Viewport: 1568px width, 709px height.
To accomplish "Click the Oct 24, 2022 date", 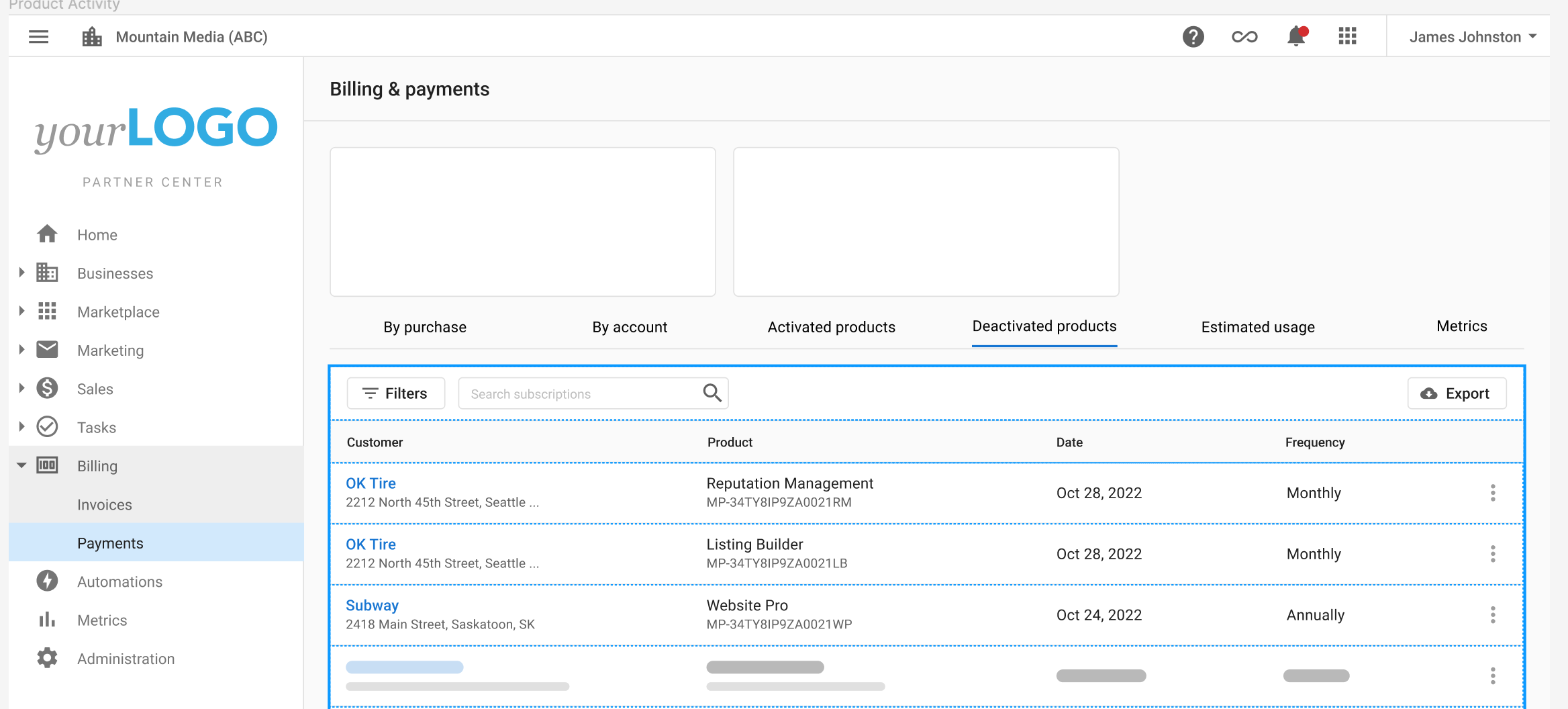I will (1099, 615).
